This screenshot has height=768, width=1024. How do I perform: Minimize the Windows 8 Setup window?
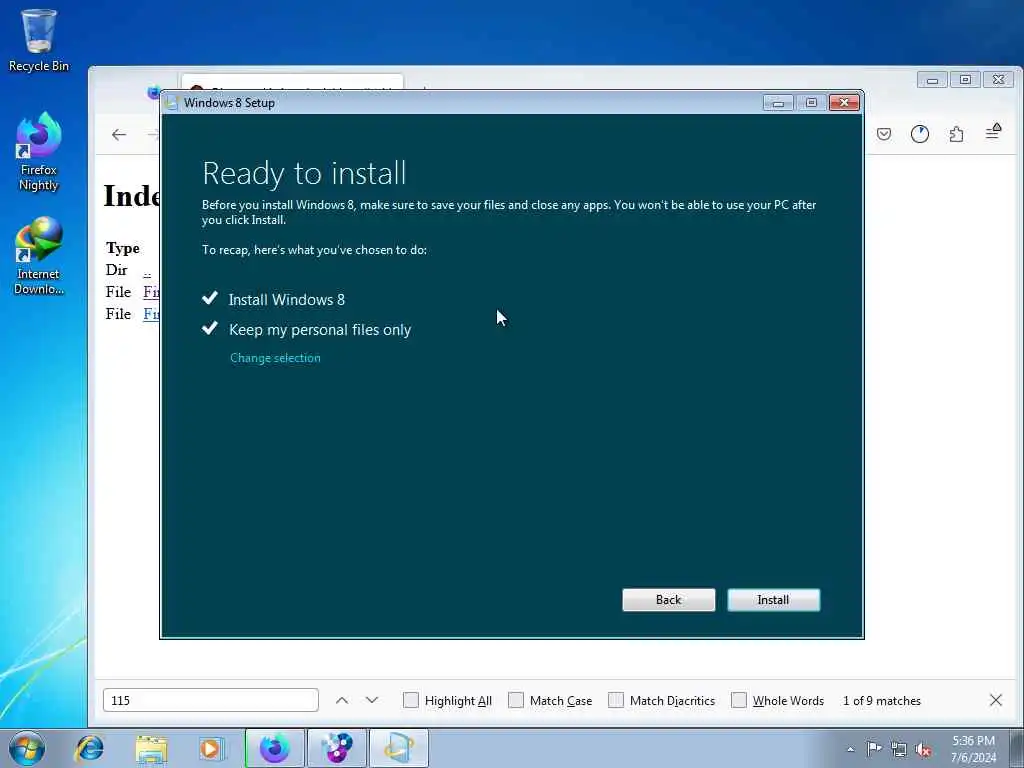point(778,103)
